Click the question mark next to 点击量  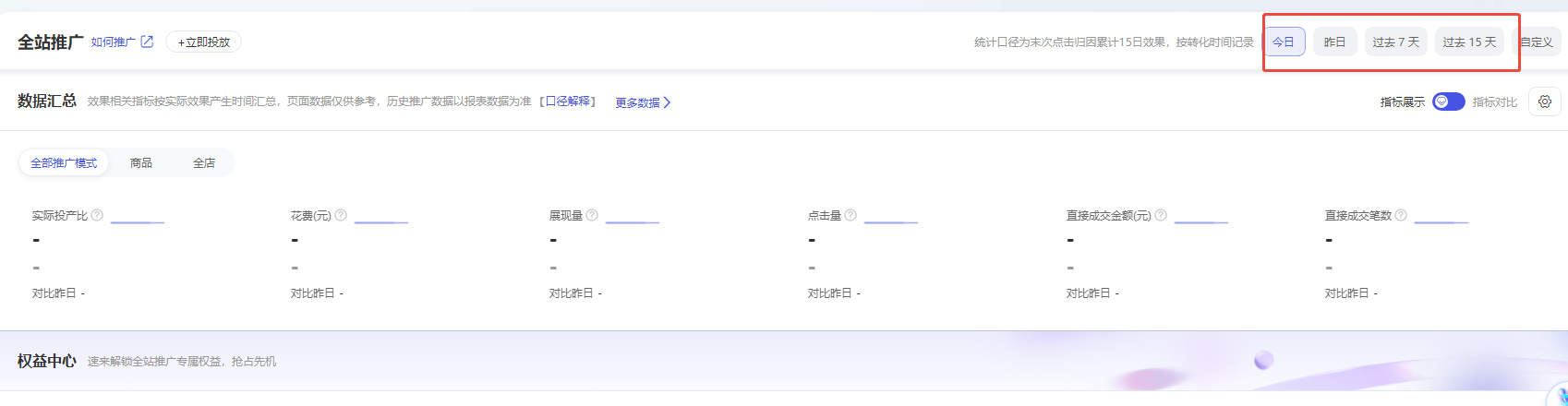(850, 215)
